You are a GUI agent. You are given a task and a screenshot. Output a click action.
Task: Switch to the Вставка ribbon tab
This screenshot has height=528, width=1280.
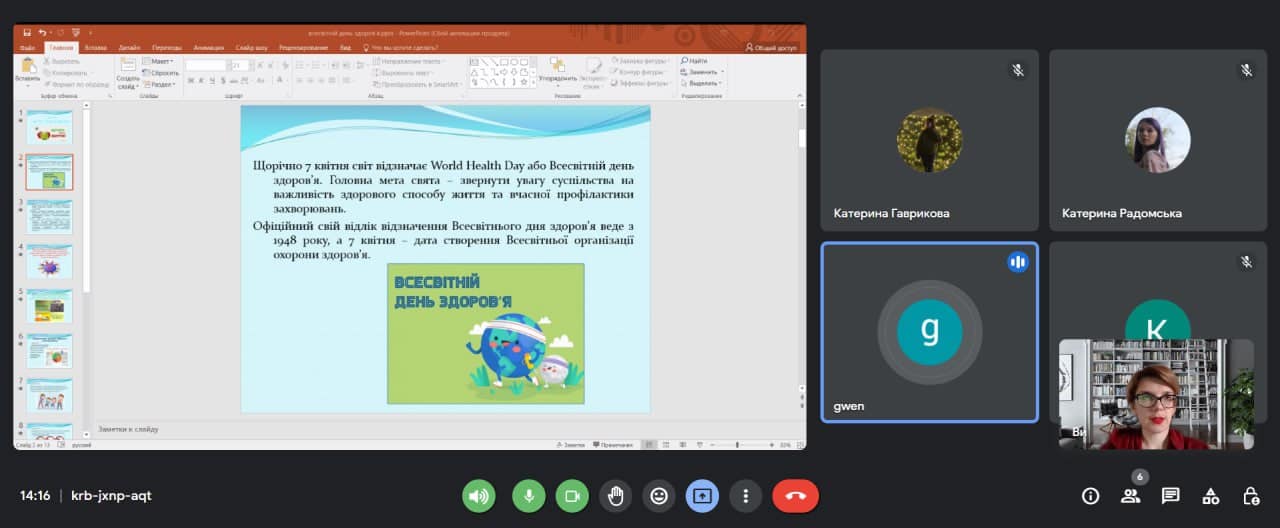point(96,47)
